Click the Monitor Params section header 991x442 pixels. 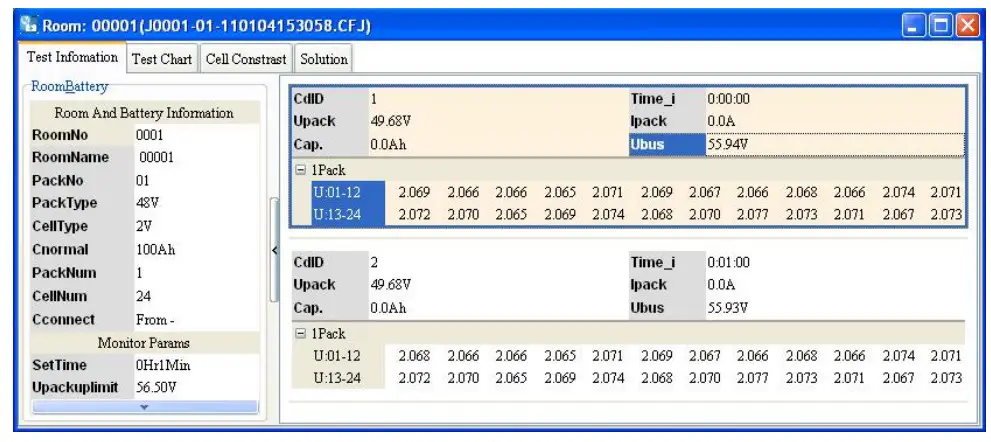[144, 343]
